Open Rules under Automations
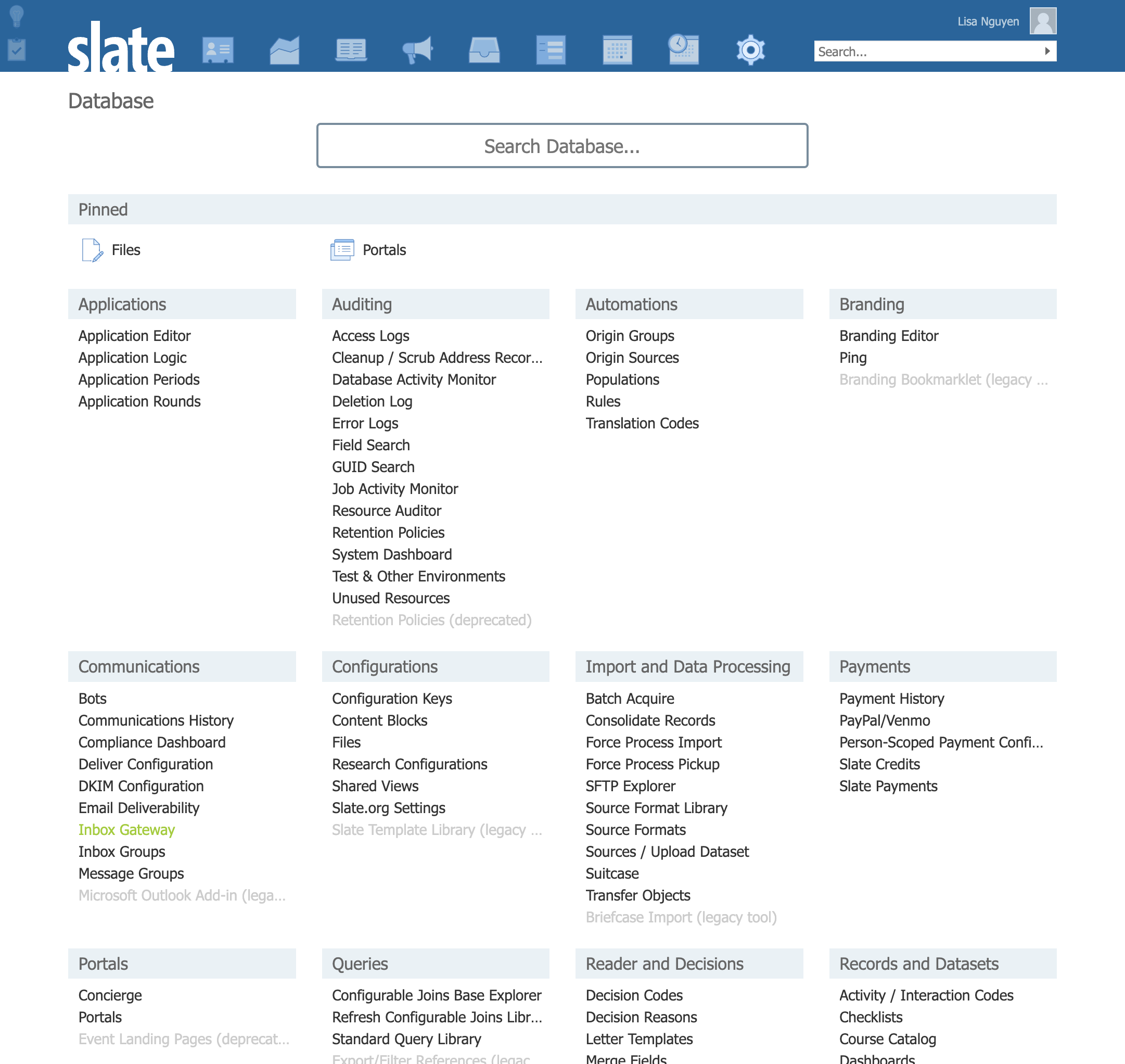Screen dimensions: 1125x1064 [603, 401]
